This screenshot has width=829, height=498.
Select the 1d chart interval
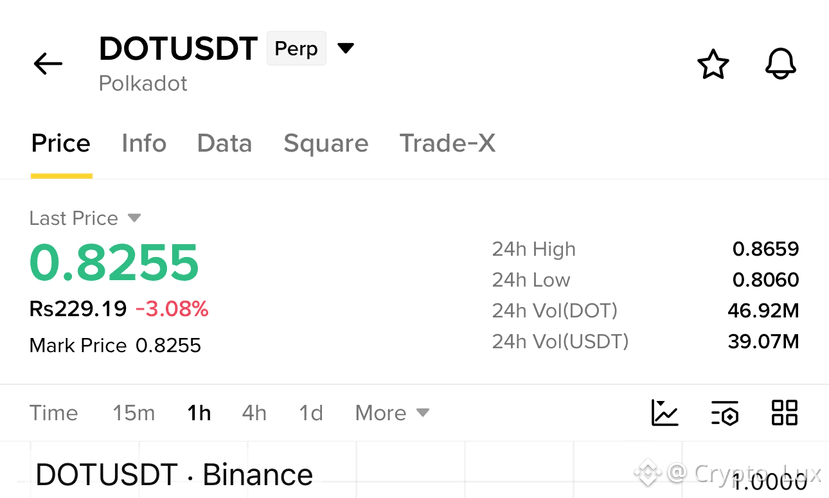[311, 413]
